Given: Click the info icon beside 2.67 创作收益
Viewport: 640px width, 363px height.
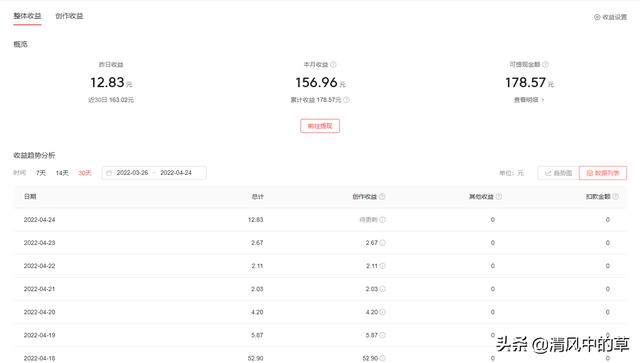Looking at the screenshot, I should pos(382,243).
